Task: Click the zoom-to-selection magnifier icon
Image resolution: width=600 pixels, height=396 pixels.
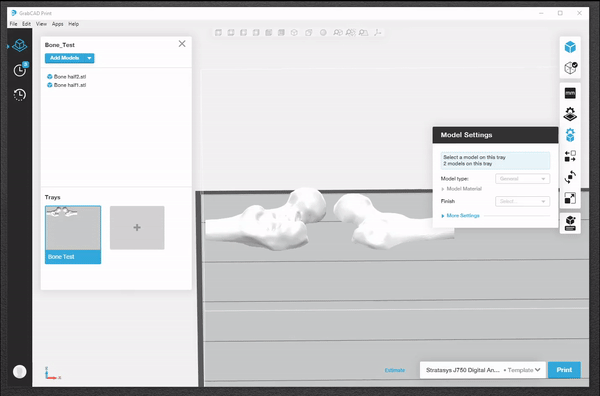Action: pyautogui.click(x=351, y=33)
